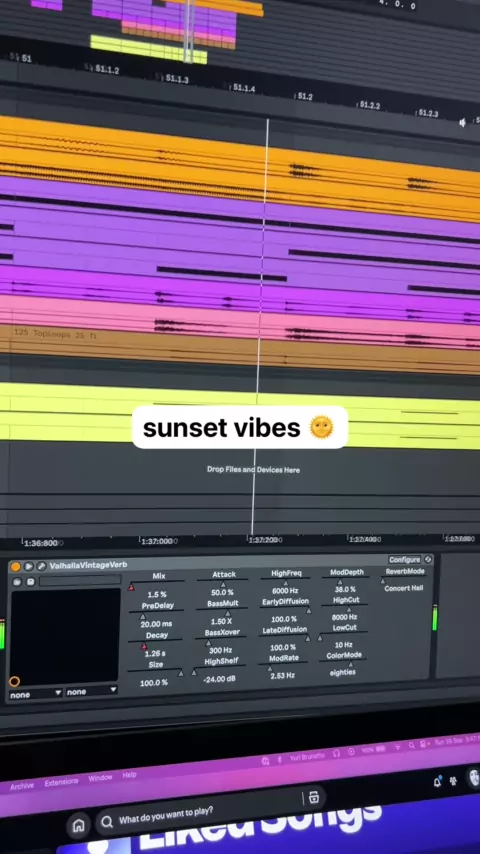Viewport: 480px width, 854px height.
Task: Open the Archive menu in the Mac menu bar
Action: [22, 786]
